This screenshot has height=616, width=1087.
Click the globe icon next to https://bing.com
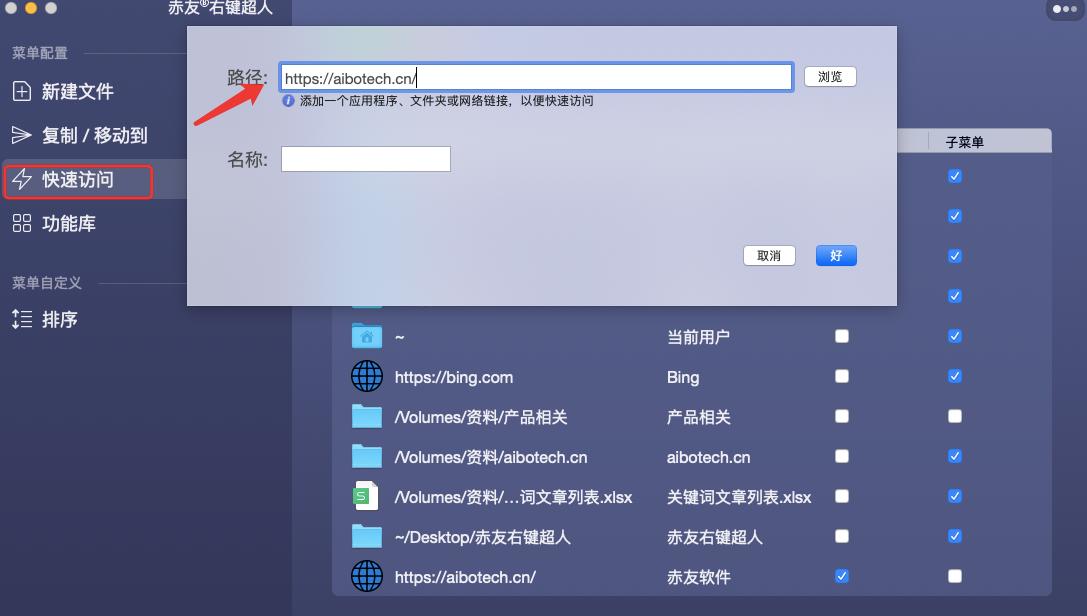(x=367, y=376)
